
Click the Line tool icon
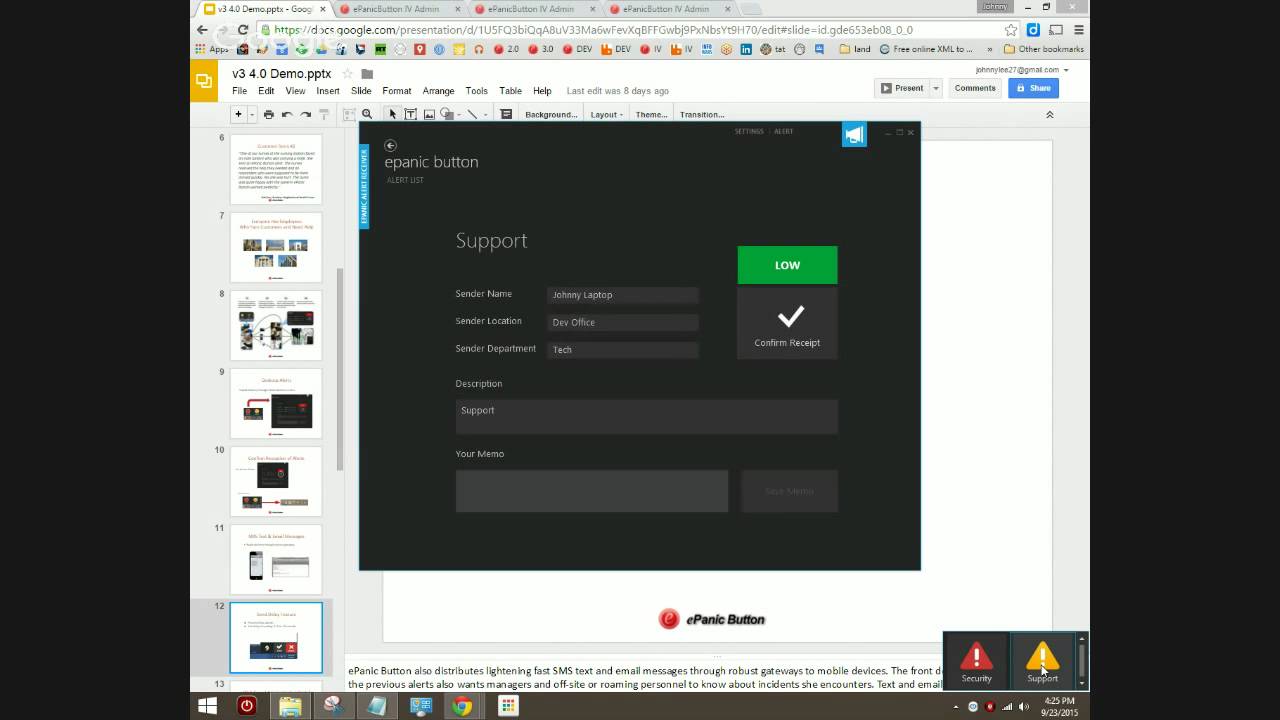click(472, 114)
